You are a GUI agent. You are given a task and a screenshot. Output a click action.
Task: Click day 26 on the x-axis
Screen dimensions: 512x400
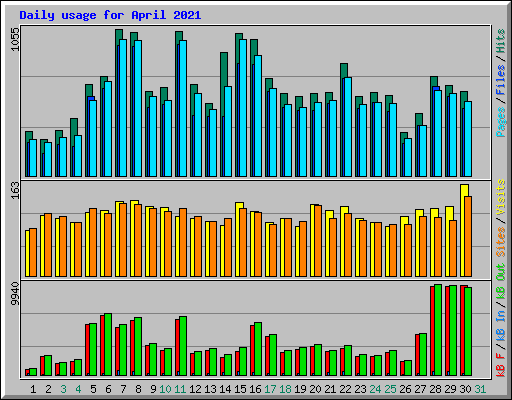pos(405,389)
